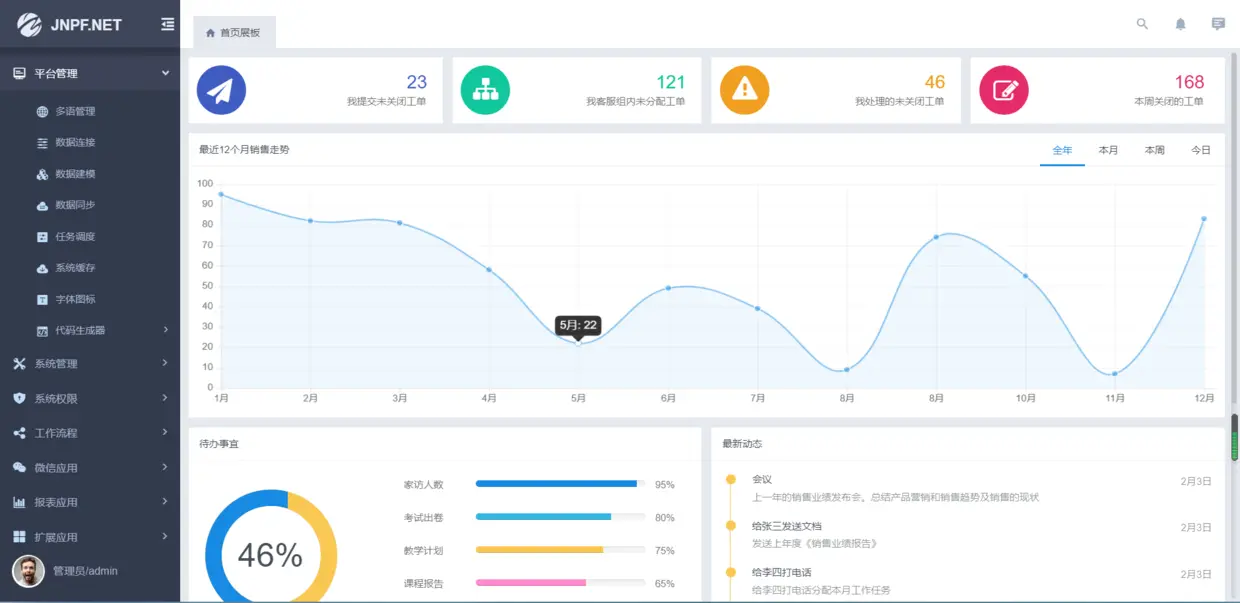
Task: Click the orange warning-triangle card icon
Action: tap(744, 90)
